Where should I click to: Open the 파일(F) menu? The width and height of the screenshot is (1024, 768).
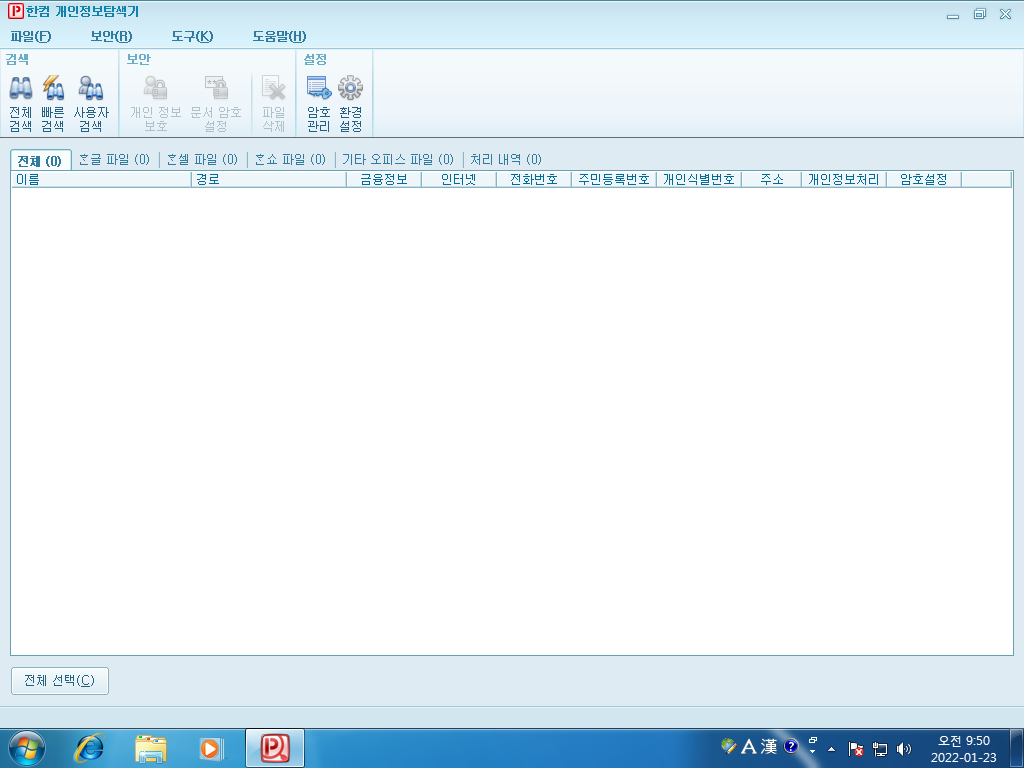click(31, 37)
